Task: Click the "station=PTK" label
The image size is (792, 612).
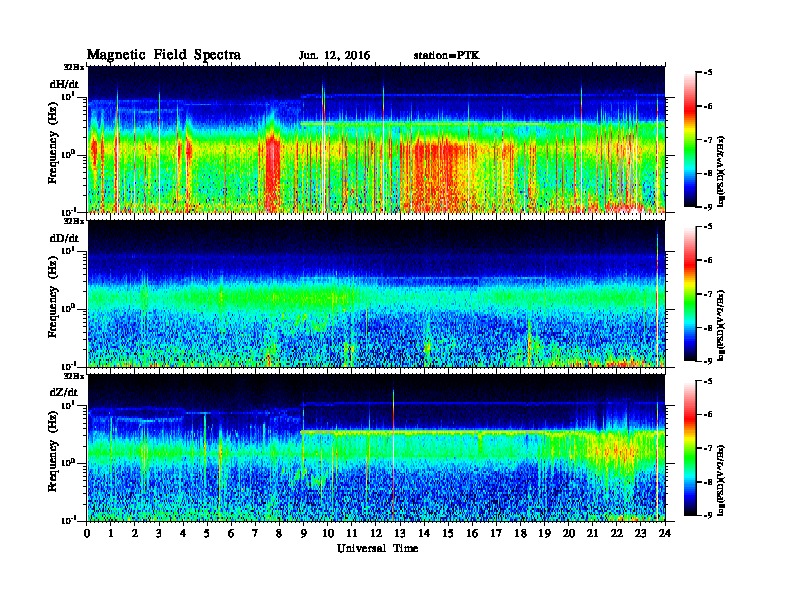Action: 447,56
